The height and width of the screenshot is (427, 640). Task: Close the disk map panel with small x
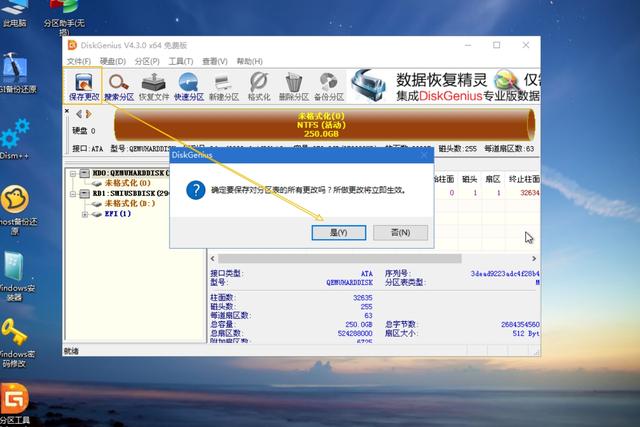click(67, 111)
